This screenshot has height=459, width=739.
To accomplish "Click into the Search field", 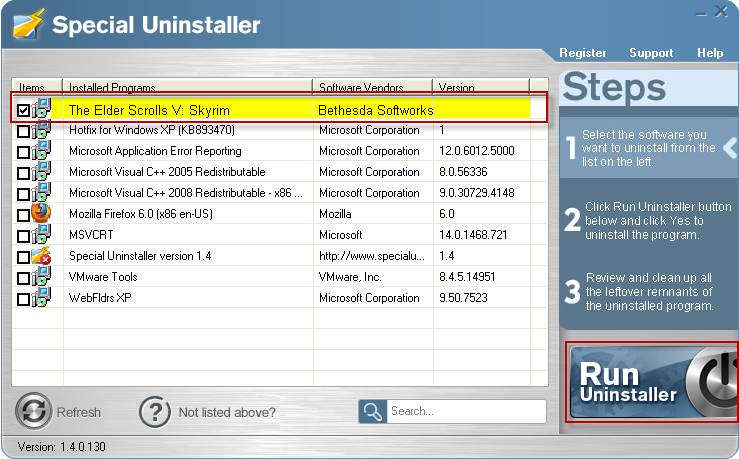I will (466, 411).
